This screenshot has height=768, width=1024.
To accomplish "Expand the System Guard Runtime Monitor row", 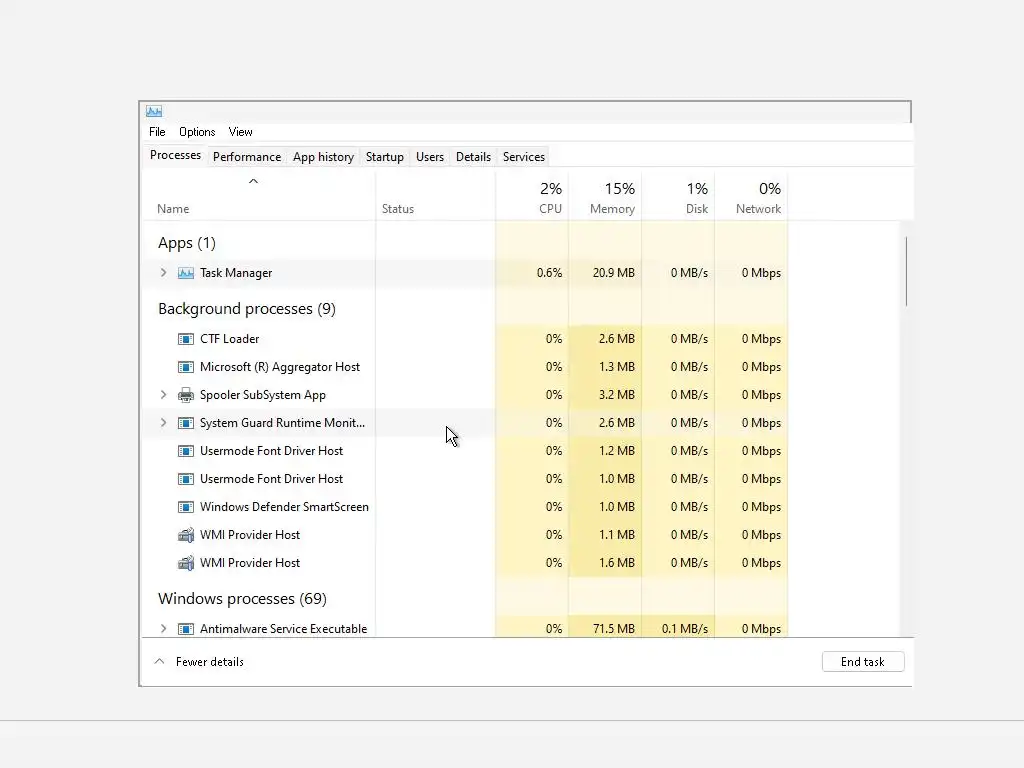I will pos(163,423).
